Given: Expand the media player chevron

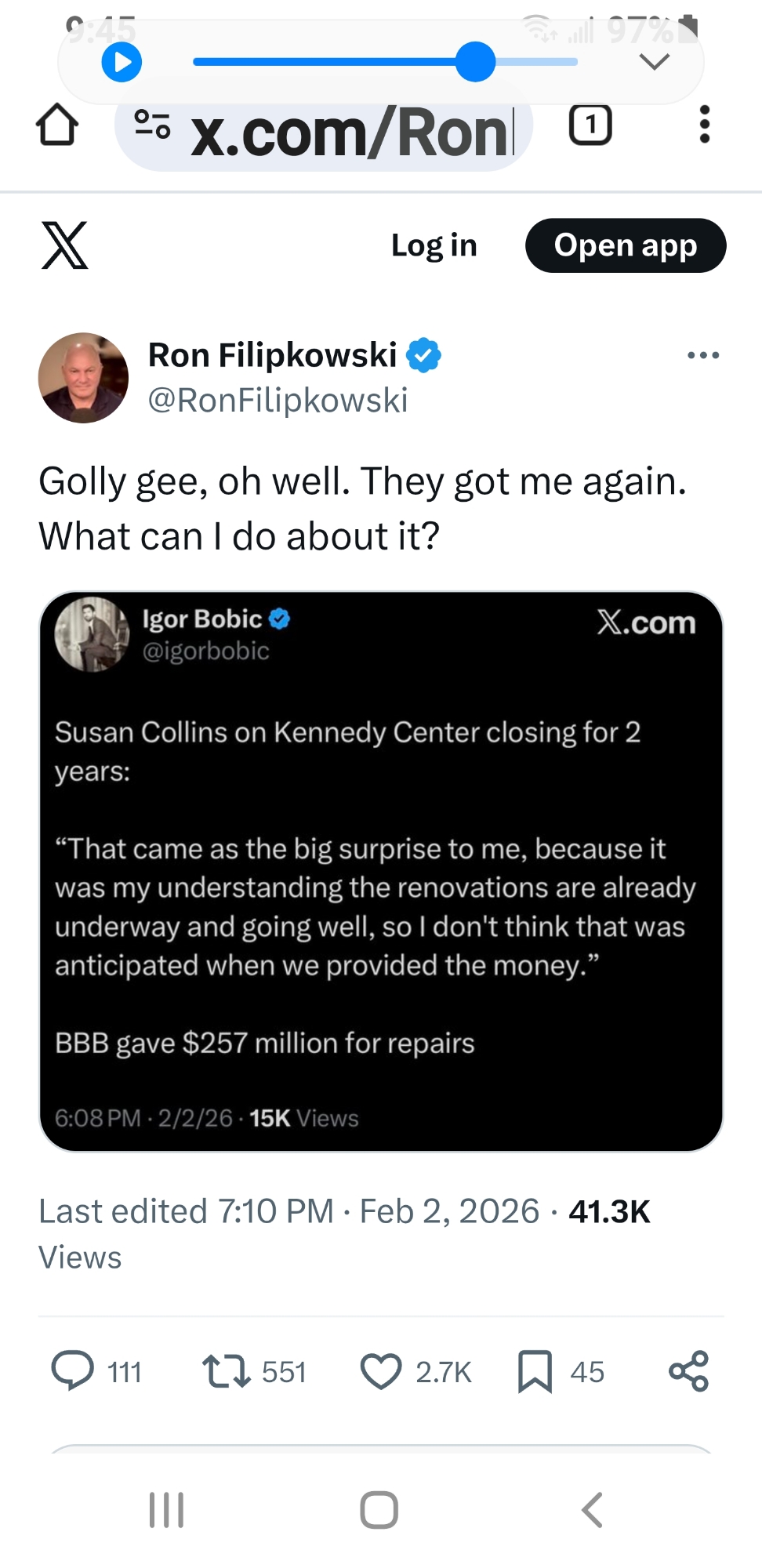Looking at the screenshot, I should coord(654,61).
